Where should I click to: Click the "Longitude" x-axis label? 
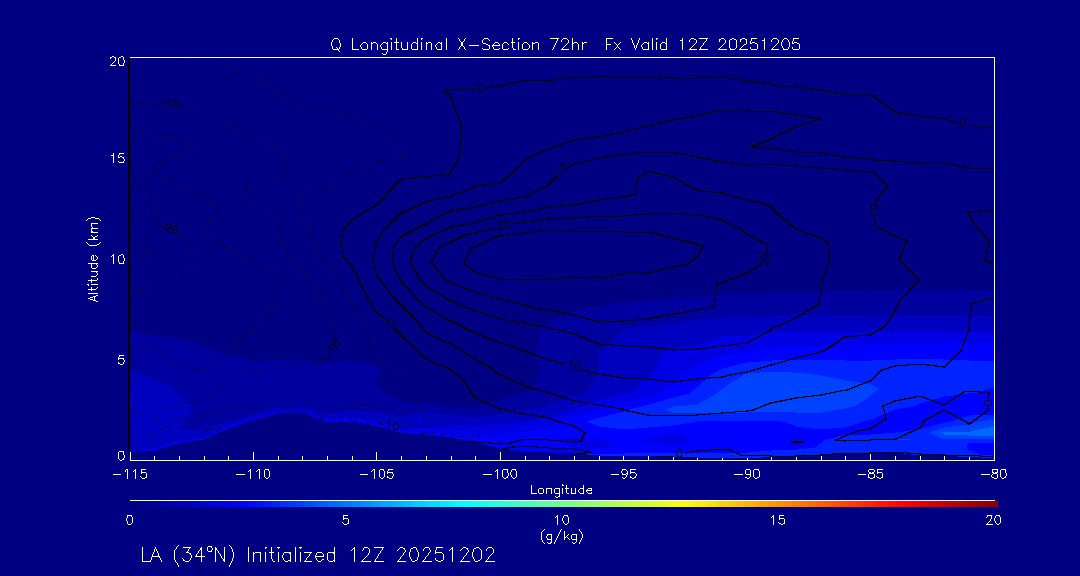pyautogui.click(x=561, y=490)
